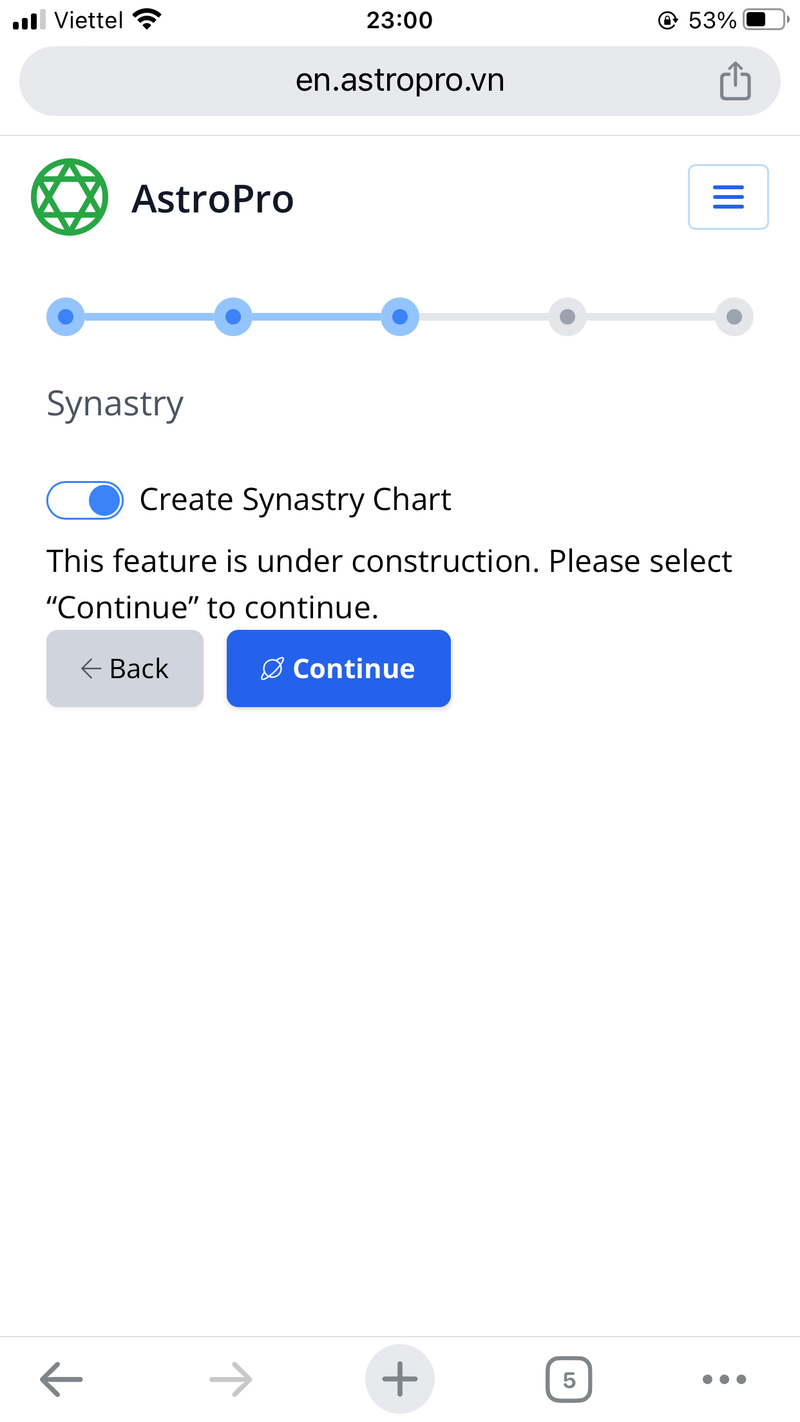Select the third progress step dot
800x1422 pixels.
point(400,316)
